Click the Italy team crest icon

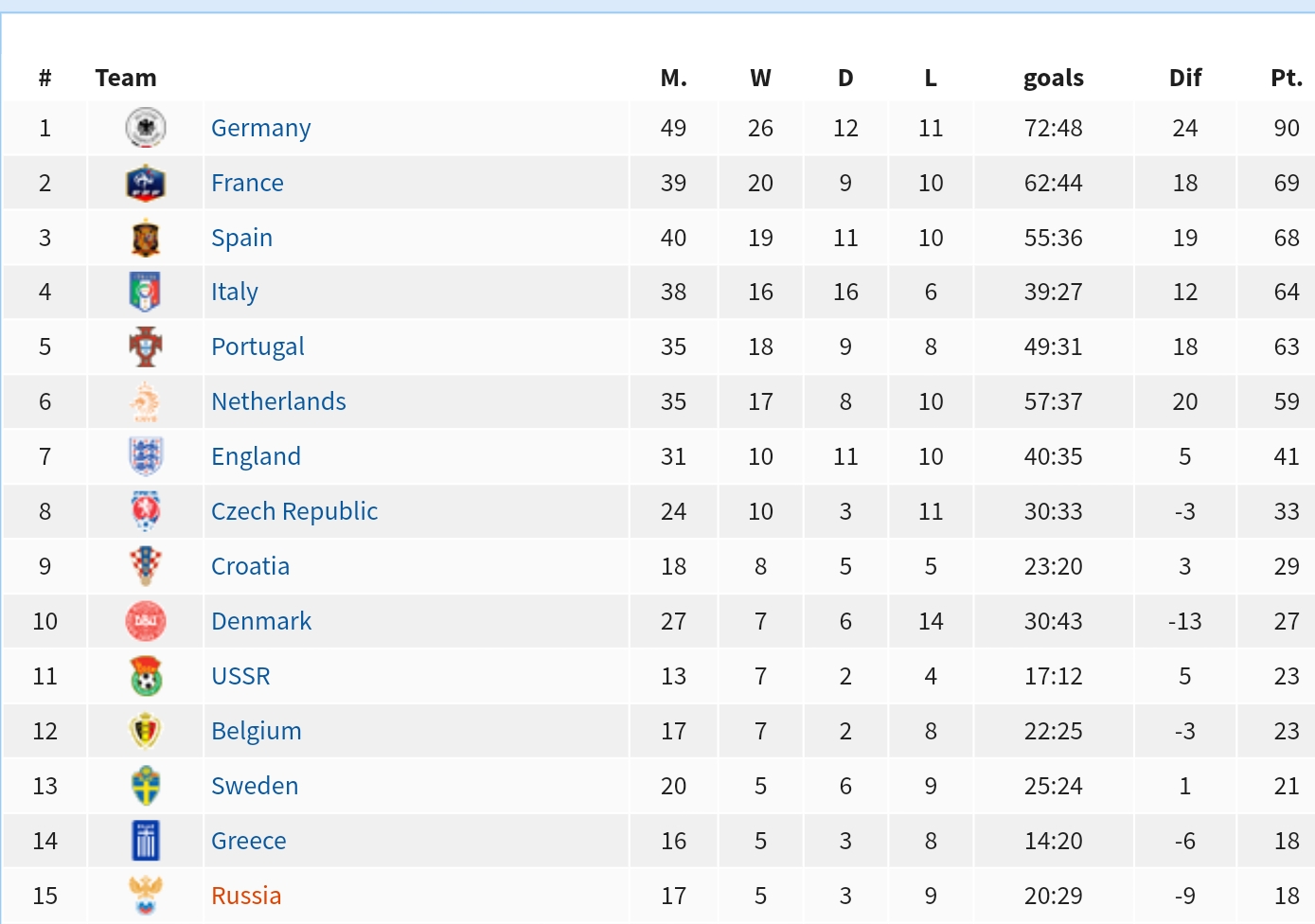[x=146, y=292]
